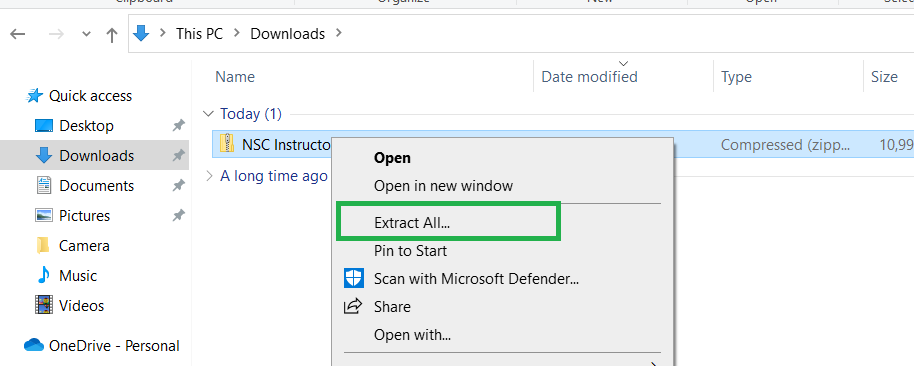The image size is (914, 366).
Task: Click the Quick access star icon
Action: coord(34,96)
